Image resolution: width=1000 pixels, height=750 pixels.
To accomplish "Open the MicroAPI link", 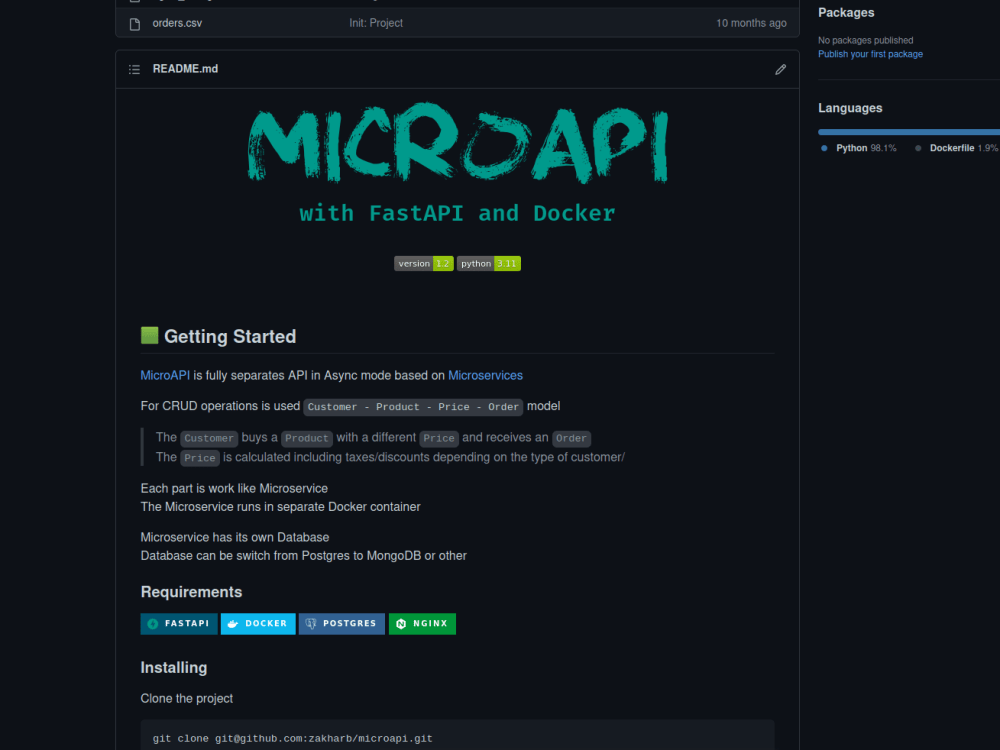I will [164, 375].
